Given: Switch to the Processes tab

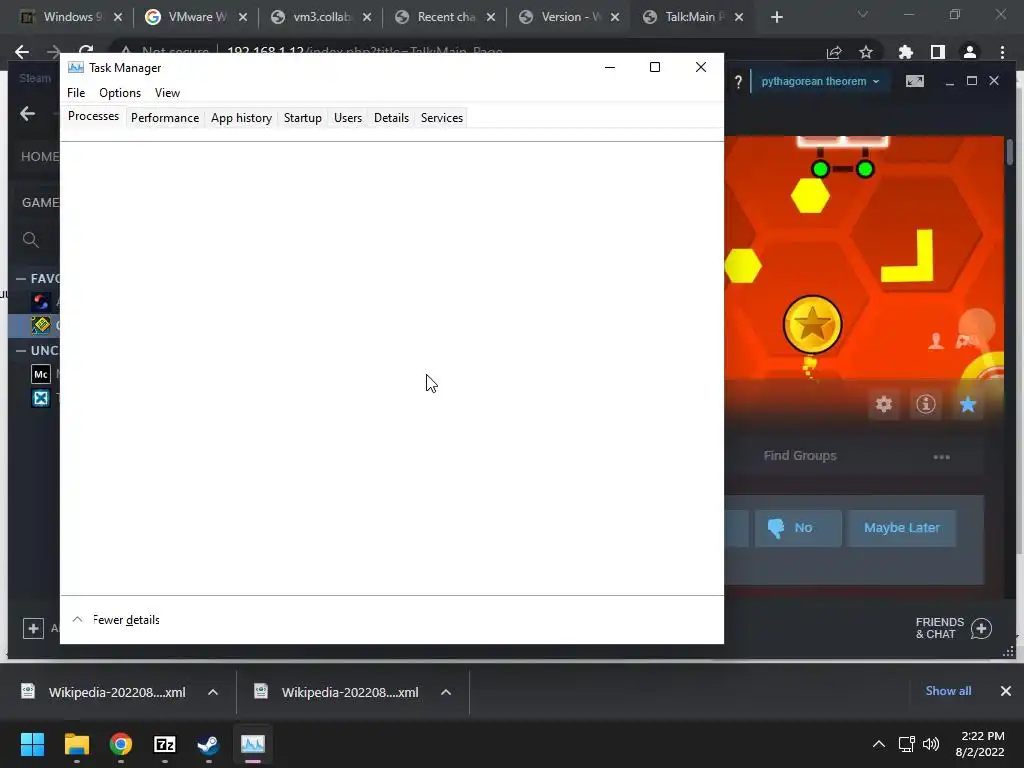Looking at the screenshot, I should (x=93, y=116).
